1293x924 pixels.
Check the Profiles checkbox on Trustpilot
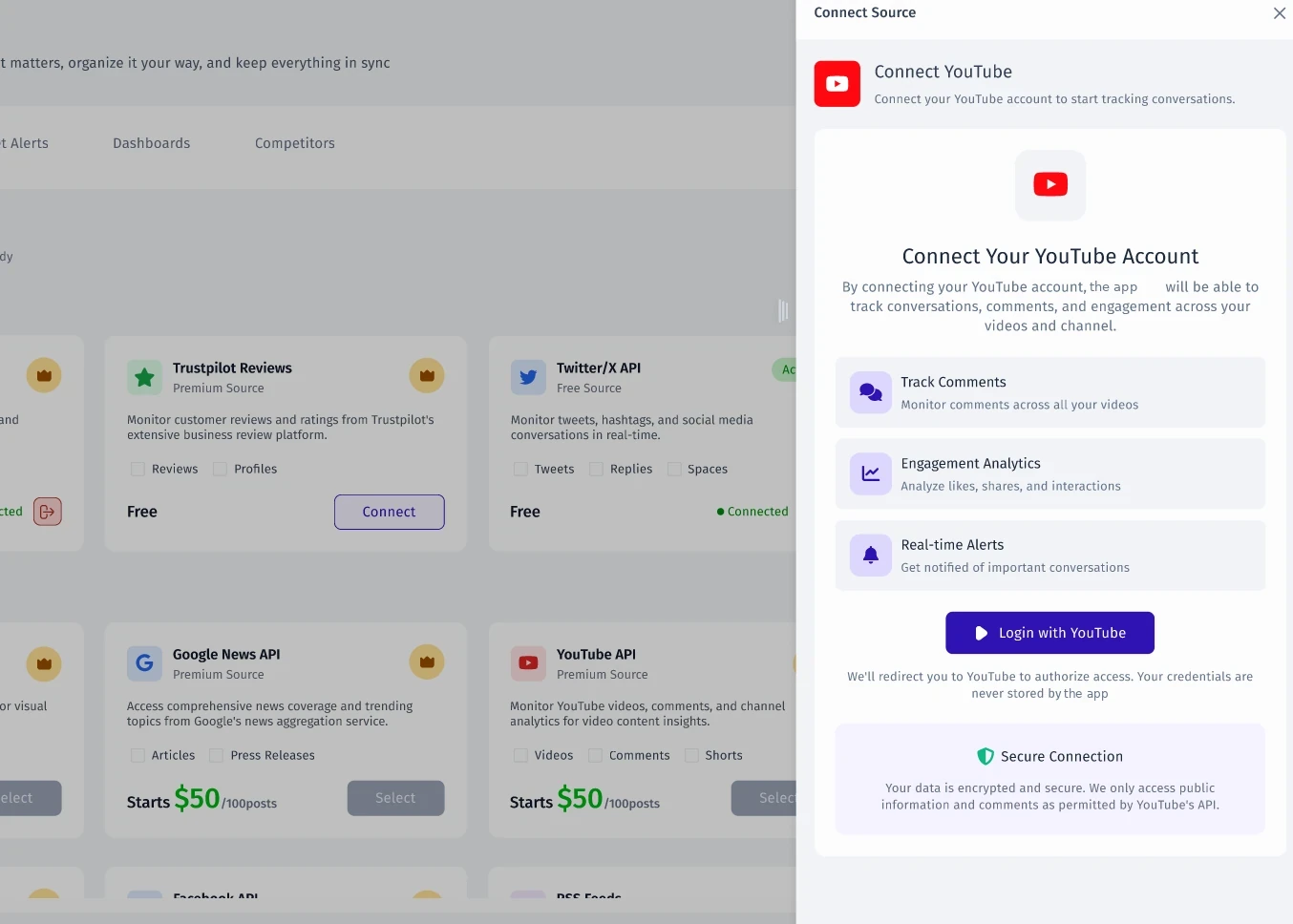click(x=220, y=469)
